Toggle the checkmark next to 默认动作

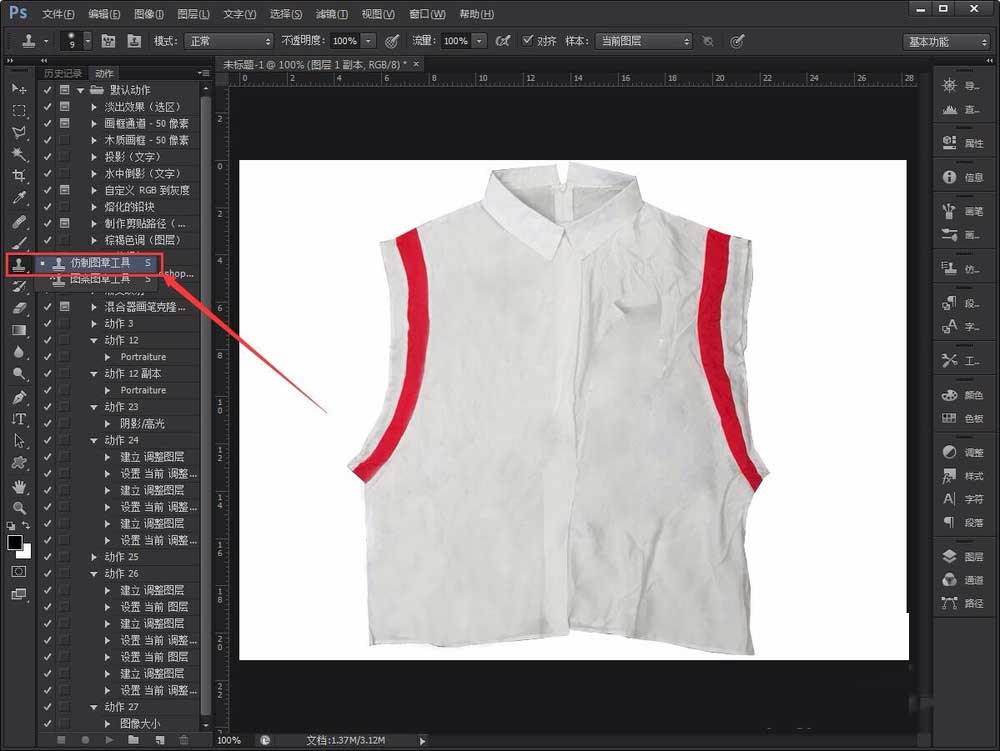coord(47,90)
